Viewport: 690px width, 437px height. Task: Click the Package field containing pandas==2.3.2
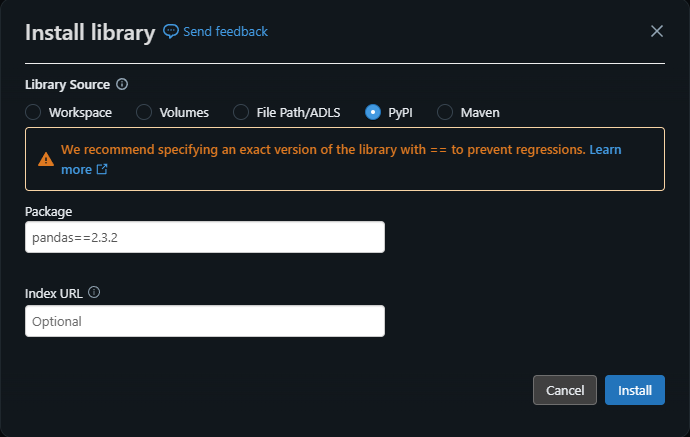pos(205,237)
